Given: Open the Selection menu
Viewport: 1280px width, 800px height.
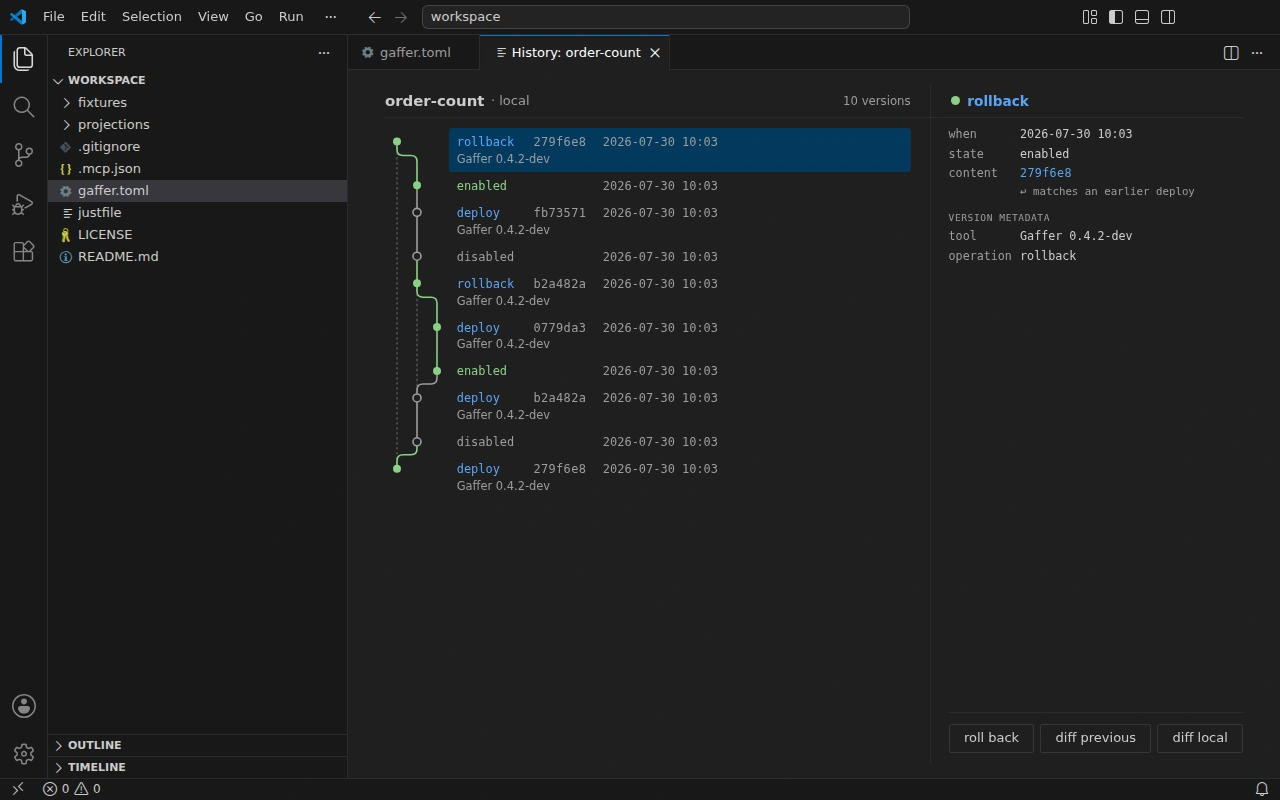Looking at the screenshot, I should [152, 17].
